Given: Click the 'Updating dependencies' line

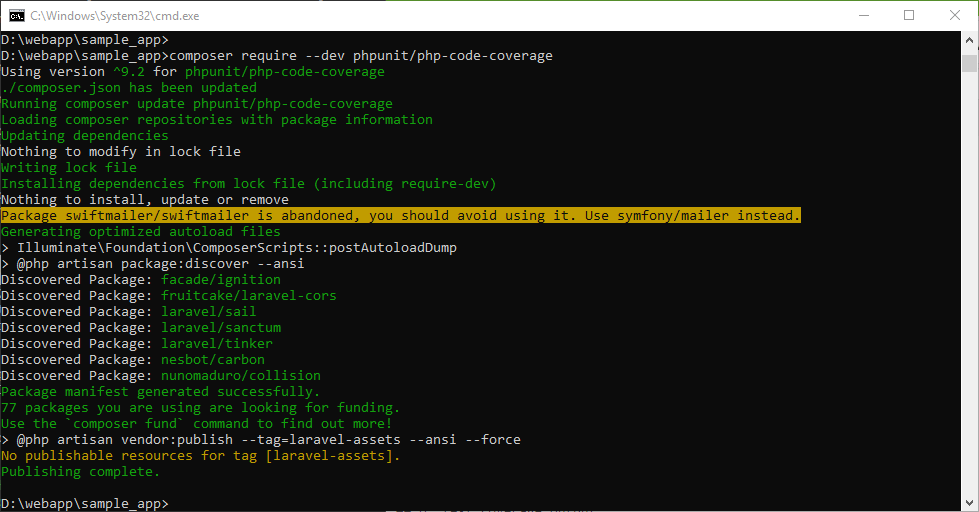Looking at the screenshot, I should [x=84, y=135].
